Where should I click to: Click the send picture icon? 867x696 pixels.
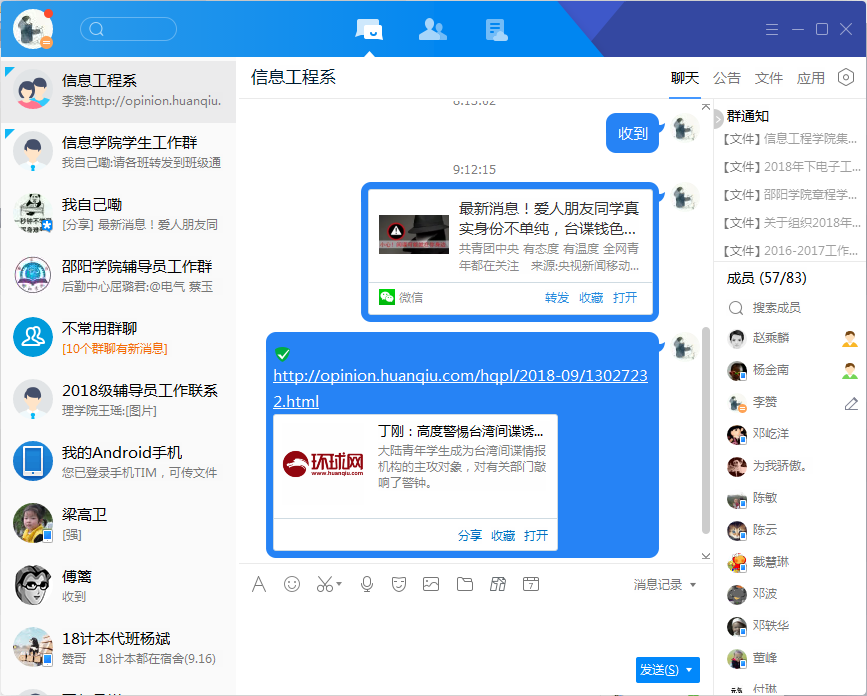click(x=431, y=584)
